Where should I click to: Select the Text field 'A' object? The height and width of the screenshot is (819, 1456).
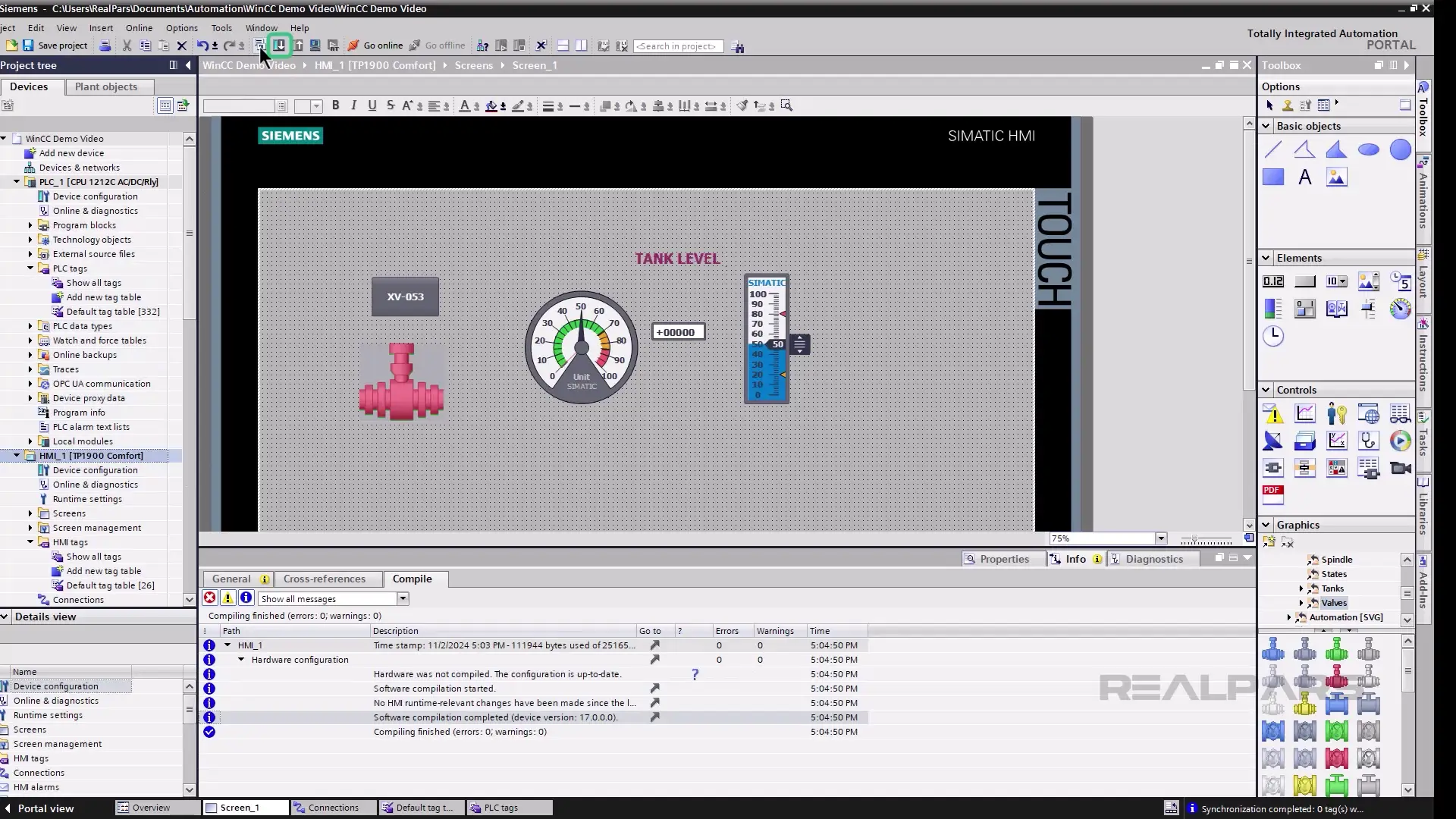click(x=1305, y=177)
